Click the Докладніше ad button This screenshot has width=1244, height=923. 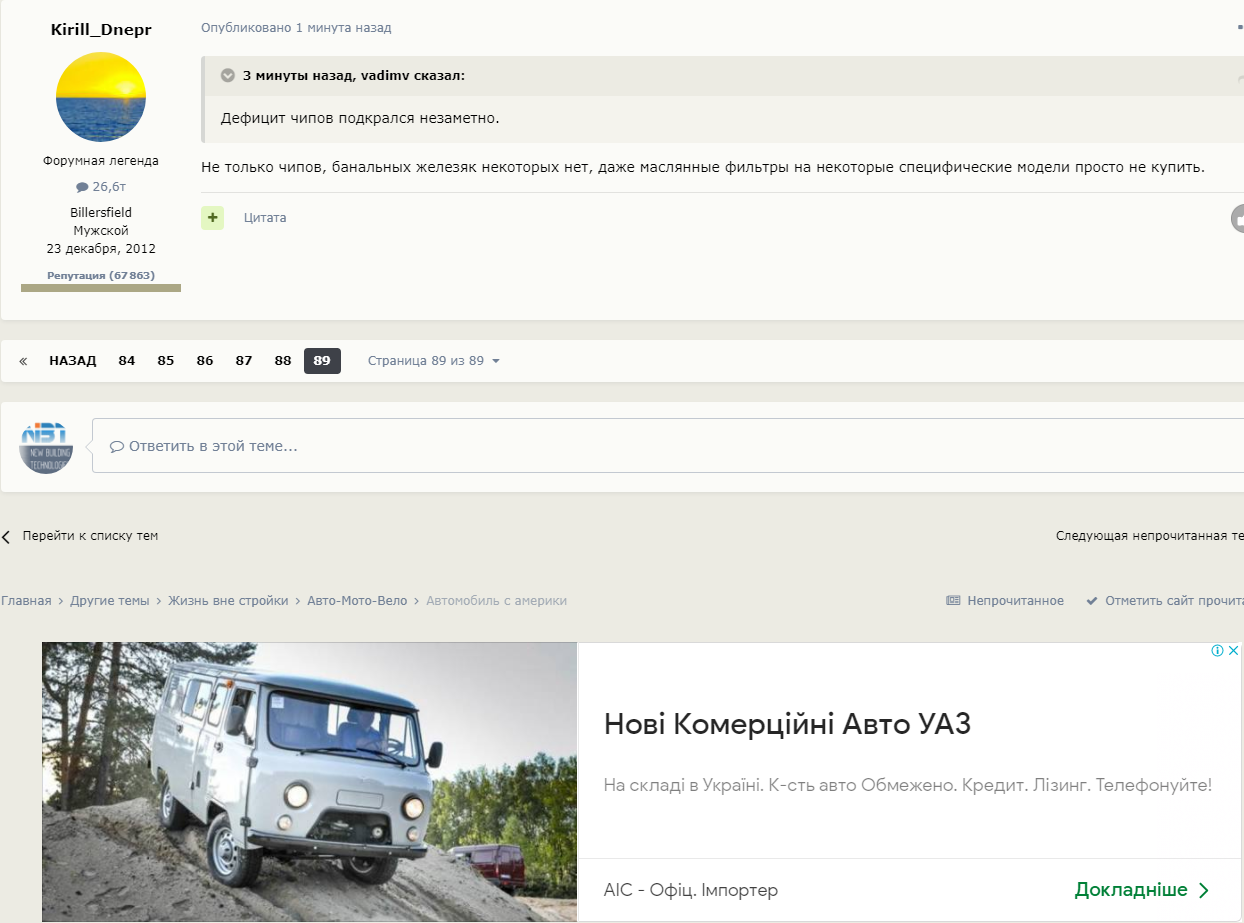[x=1143, y=890]
